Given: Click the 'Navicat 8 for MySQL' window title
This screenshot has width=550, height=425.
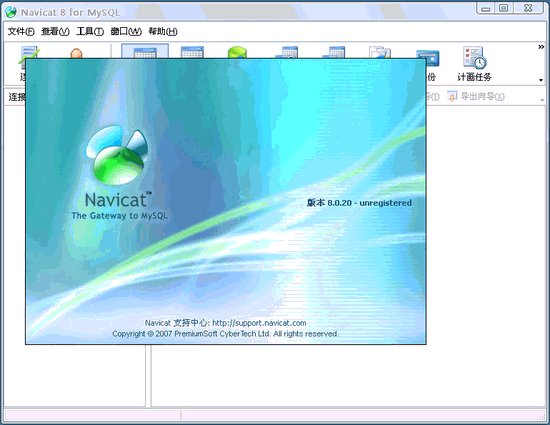Looking at the screenshot, I should pyautogui.click(x=70, y=13).
